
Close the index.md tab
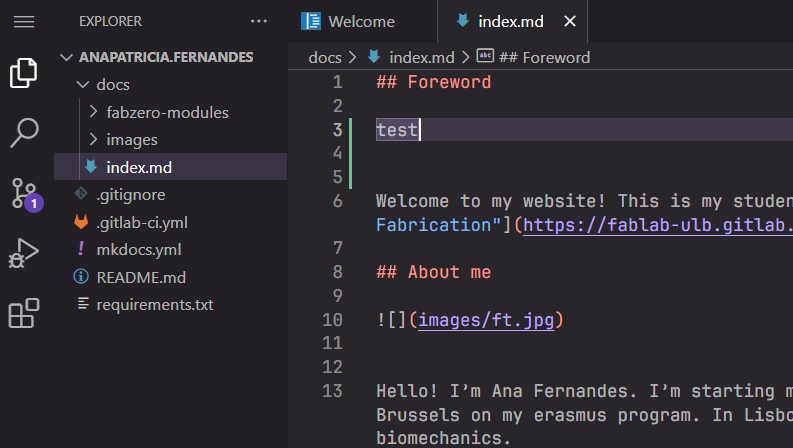point(570,21)
